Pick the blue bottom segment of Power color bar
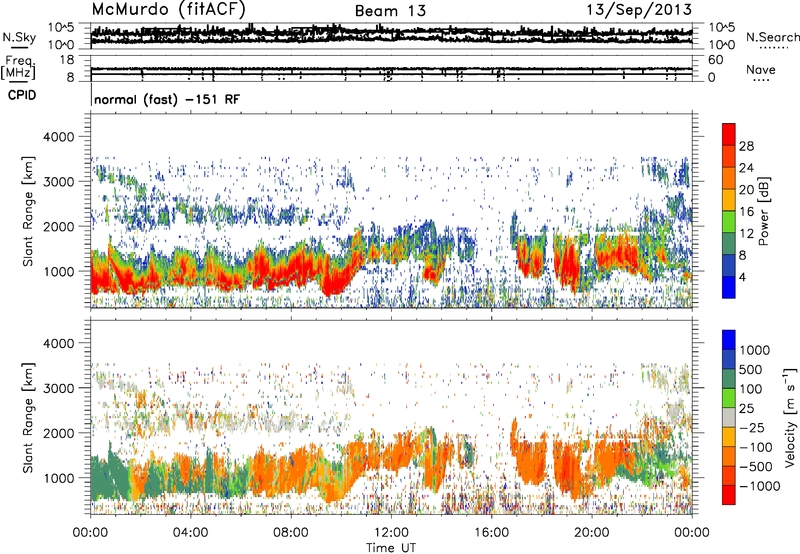The image size is (800, 554). tap(729, 288)
